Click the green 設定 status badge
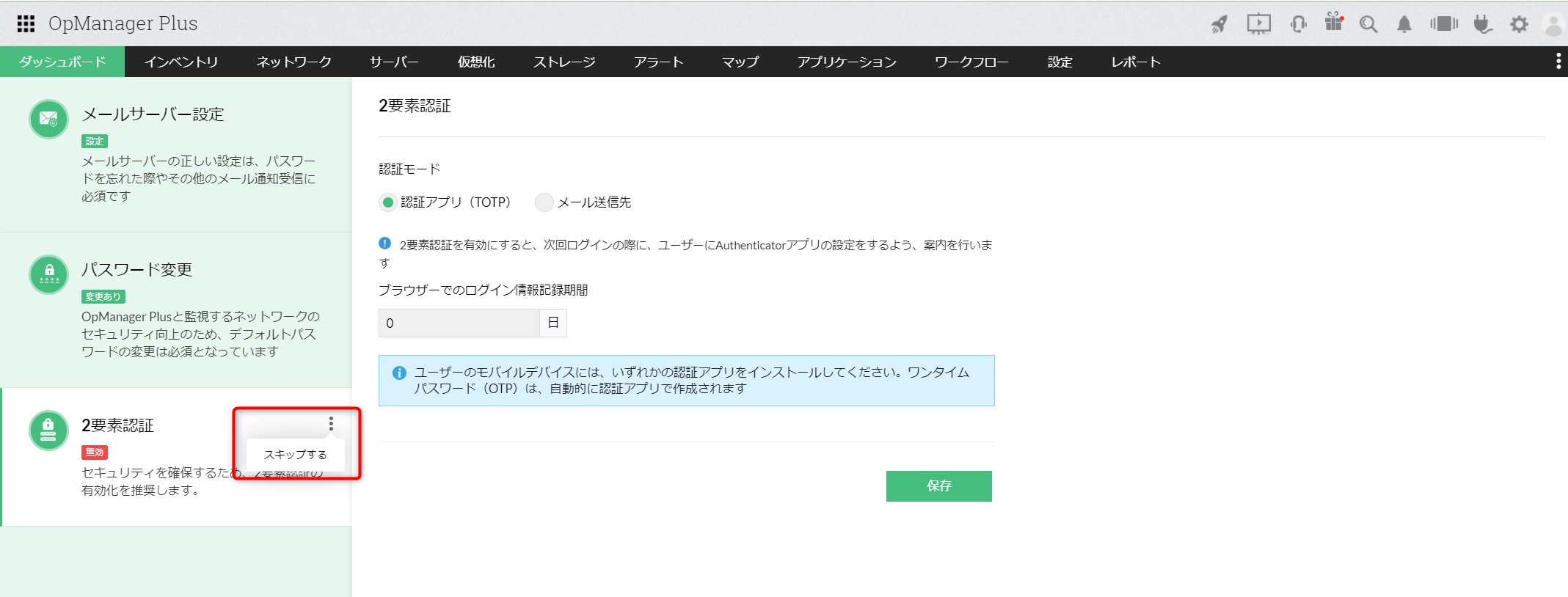 95,141
